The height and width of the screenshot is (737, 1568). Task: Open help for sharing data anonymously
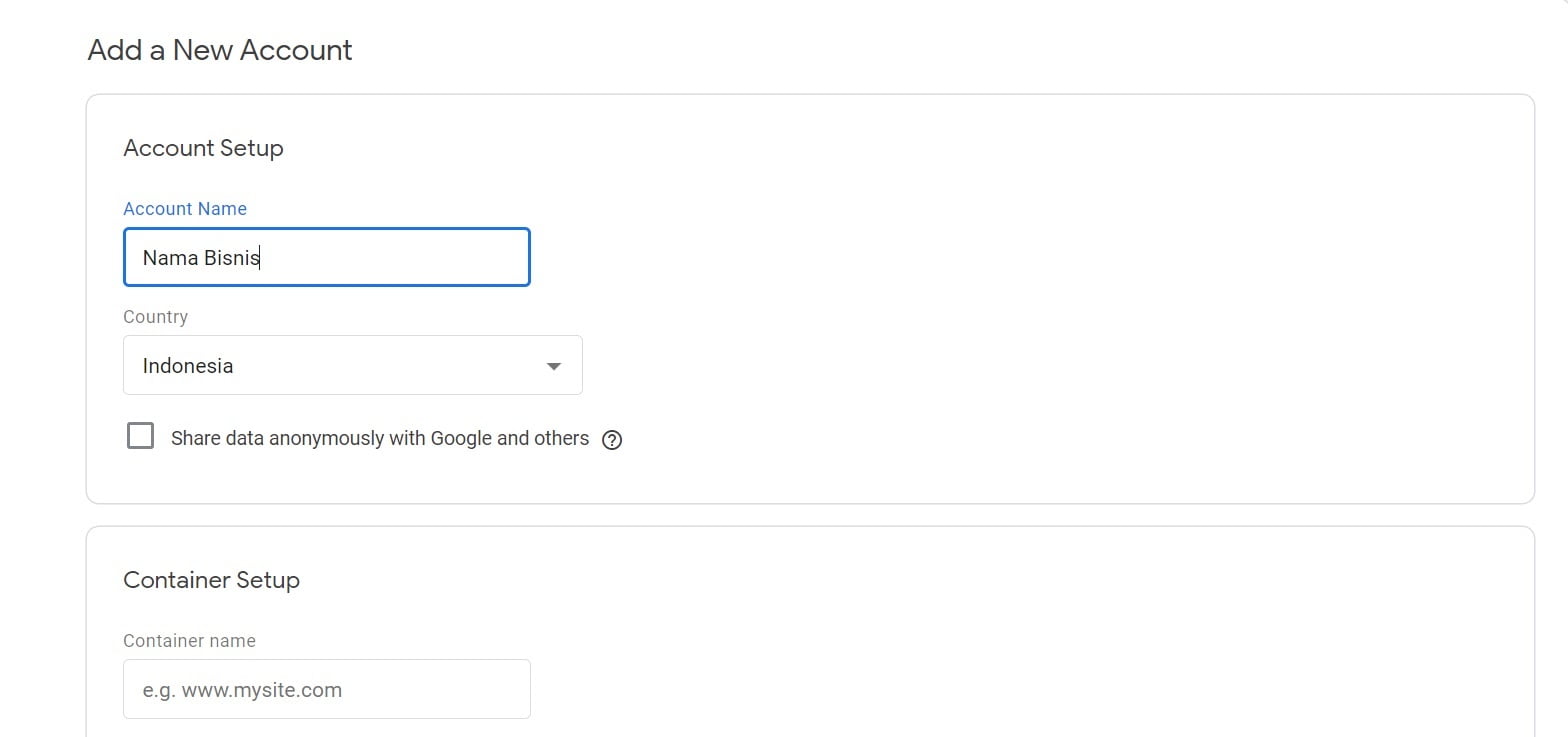coord(612,440)
